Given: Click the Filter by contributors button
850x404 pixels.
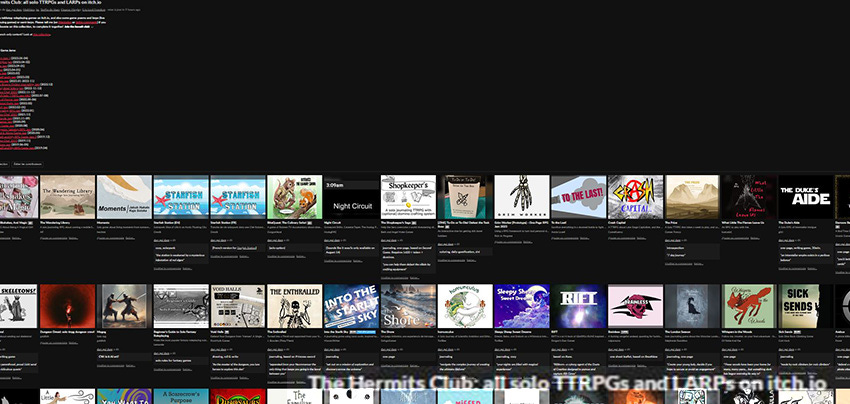Looking at the screenshot, I should coord(28,164).
